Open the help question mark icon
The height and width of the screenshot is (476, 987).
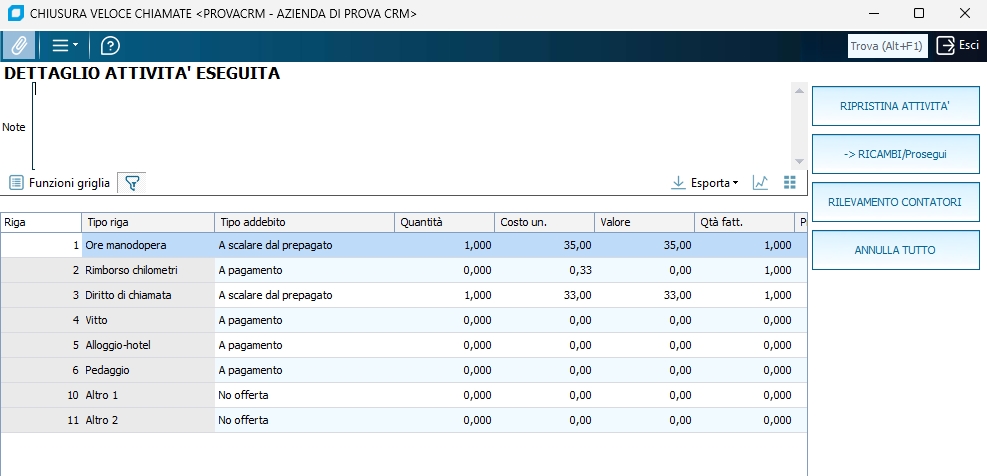click(x=110, y=46)
